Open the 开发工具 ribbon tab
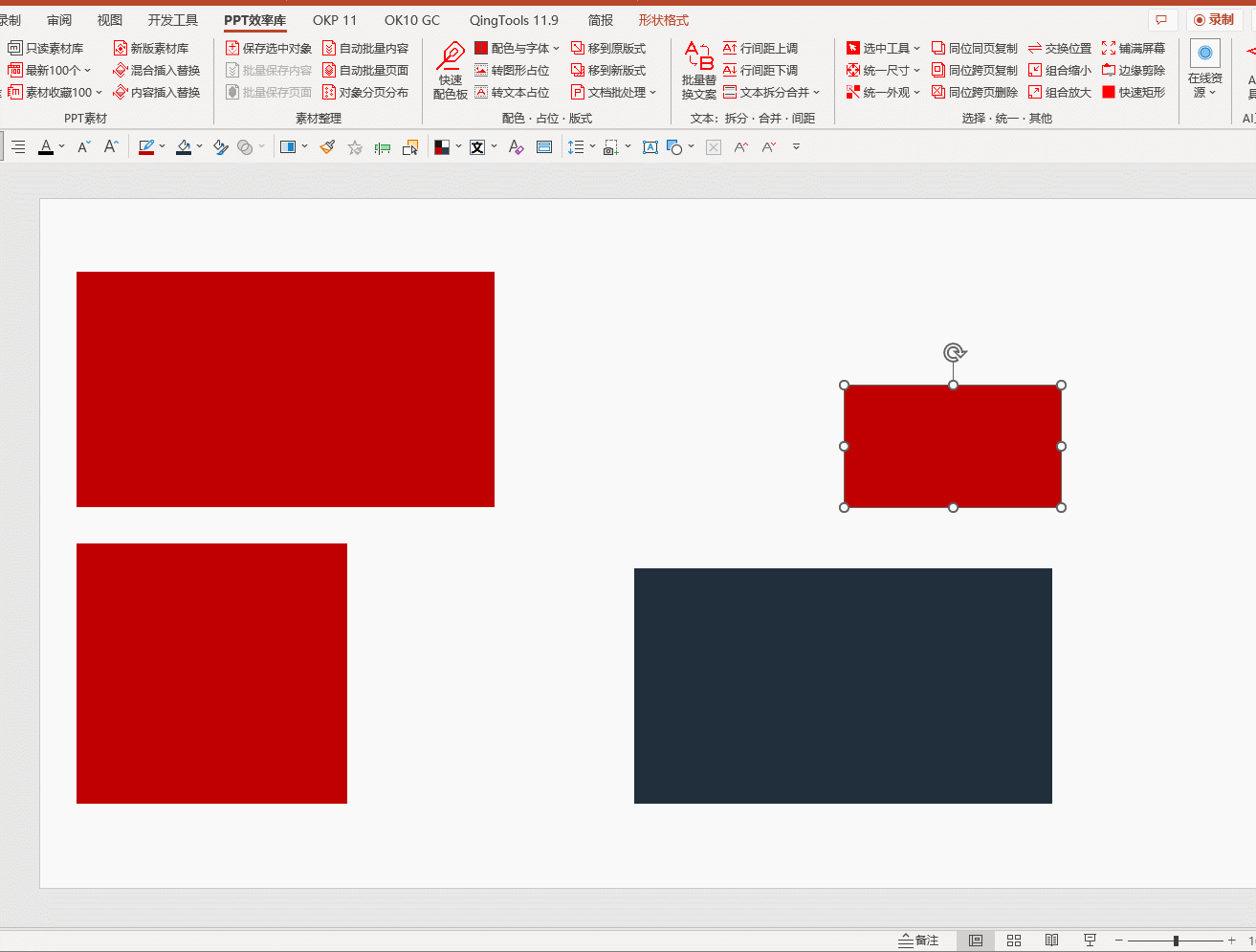The width and height of the screenshot is (1256, 952). tap(173, 20)
